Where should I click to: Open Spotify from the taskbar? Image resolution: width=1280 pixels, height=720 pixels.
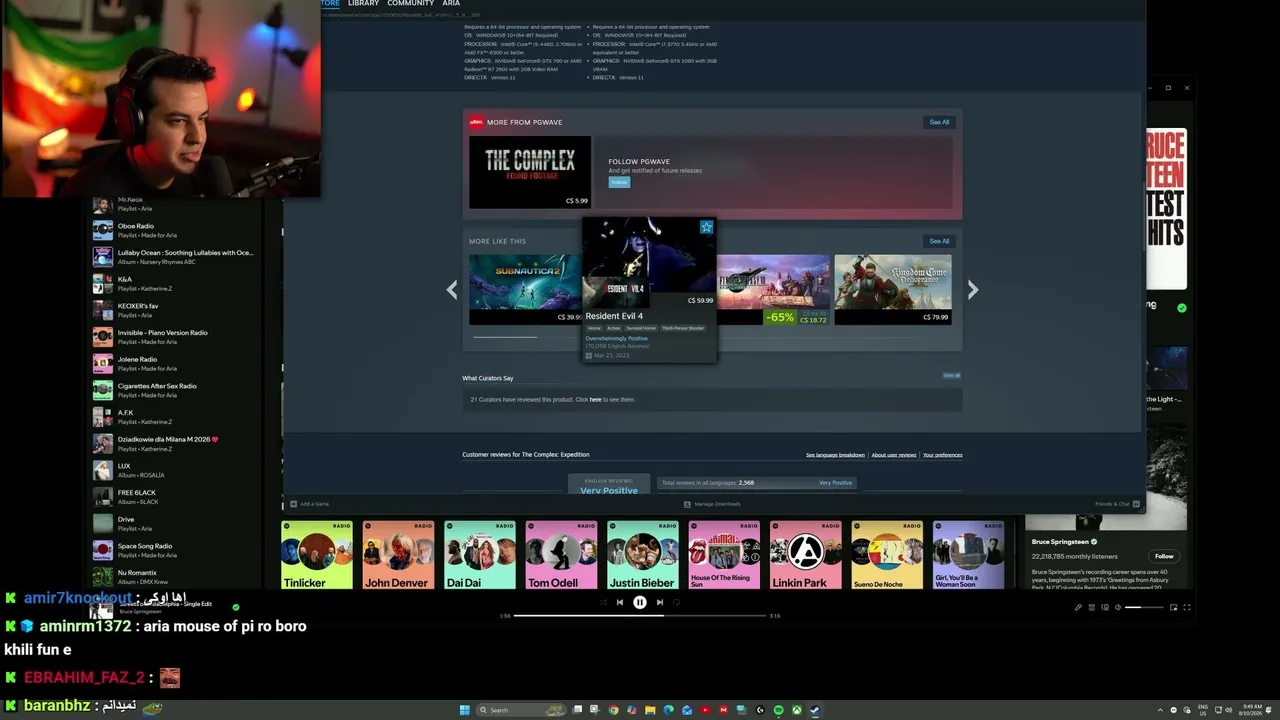click(x=779, y=710)
